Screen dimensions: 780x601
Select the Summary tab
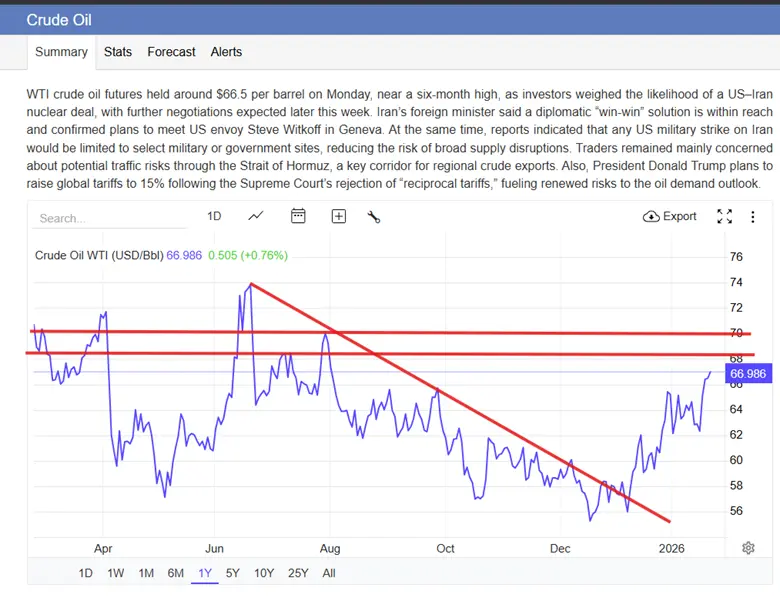coord(61,52)
